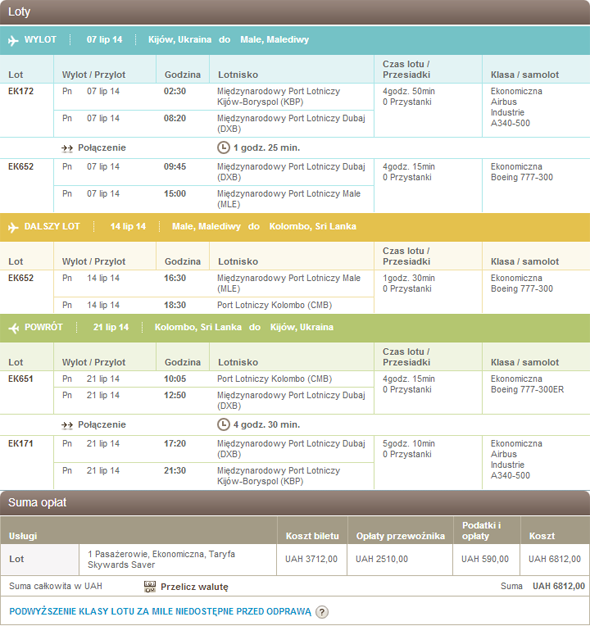Click the plane icon beside DALSZY LOT
This screenshot has height=626, width=590.
tap(13, 227)
